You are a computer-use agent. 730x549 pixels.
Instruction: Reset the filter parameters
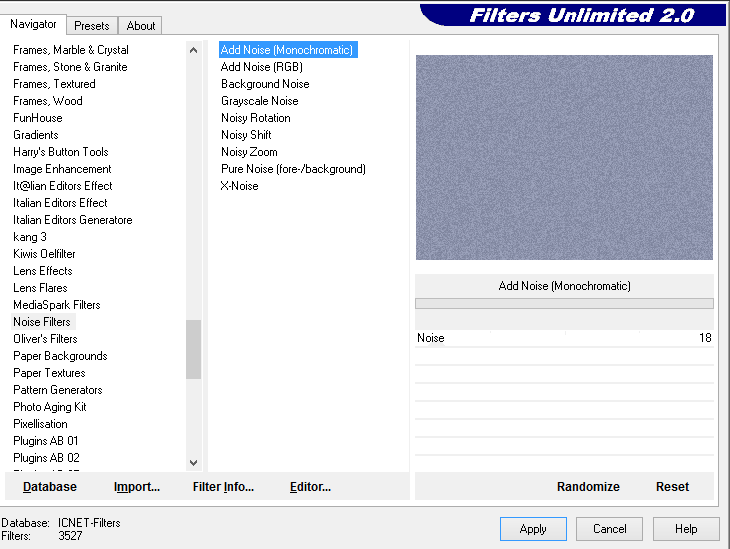(672, 487)
